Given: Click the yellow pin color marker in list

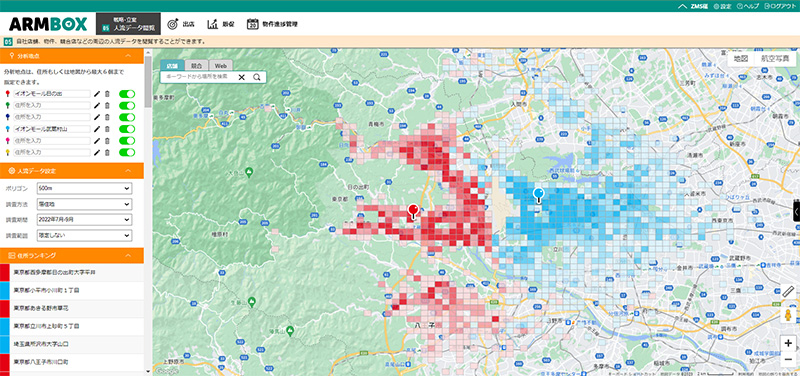Looking at the screenshot, I should coord(7,153).
